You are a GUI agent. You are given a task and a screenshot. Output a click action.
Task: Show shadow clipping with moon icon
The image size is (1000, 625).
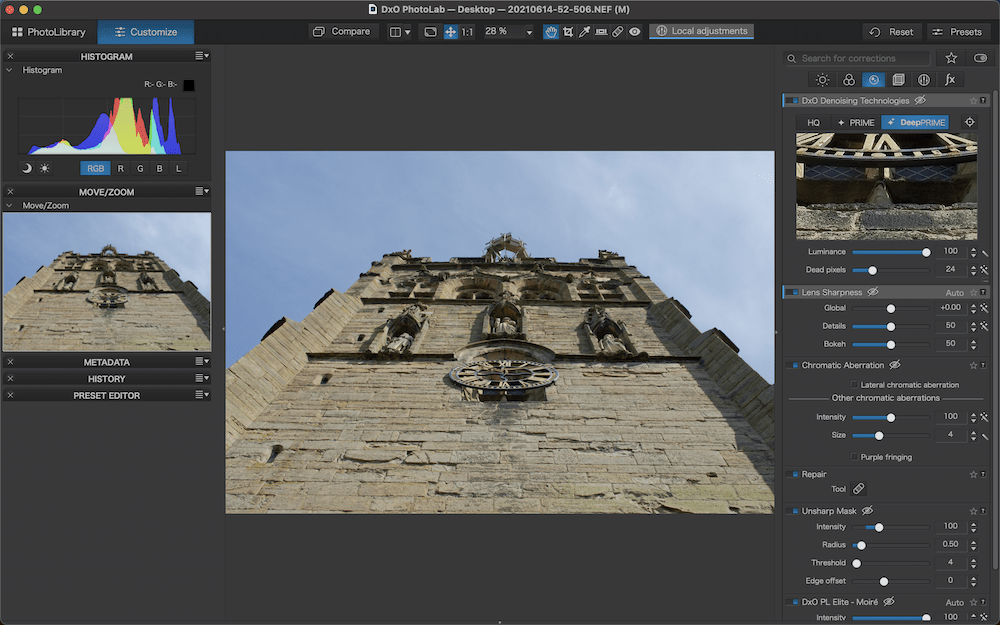(x=27, y=169)
